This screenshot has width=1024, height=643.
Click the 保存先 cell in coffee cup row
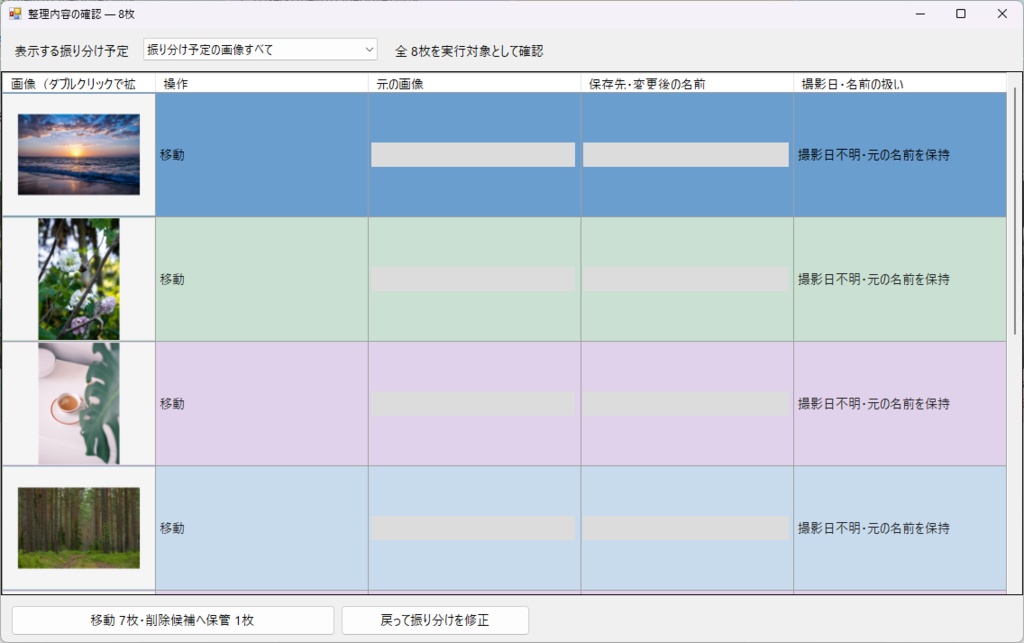pyautogui.click(x=687, y=403)
